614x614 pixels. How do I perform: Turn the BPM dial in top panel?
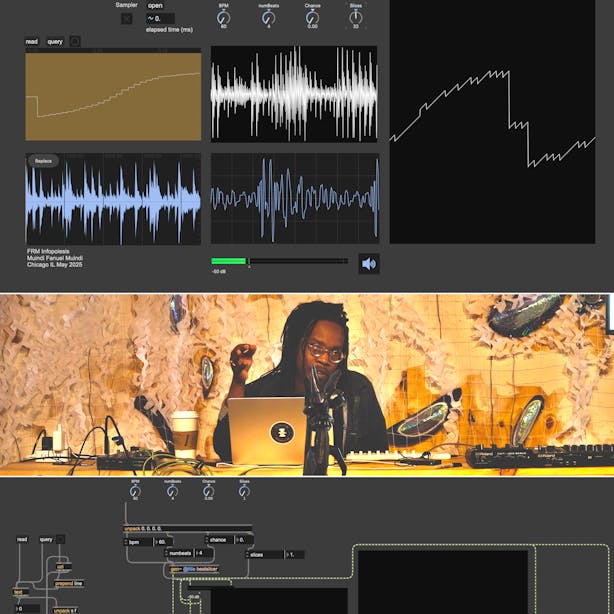pyautogui.click(x=222, y=17)
